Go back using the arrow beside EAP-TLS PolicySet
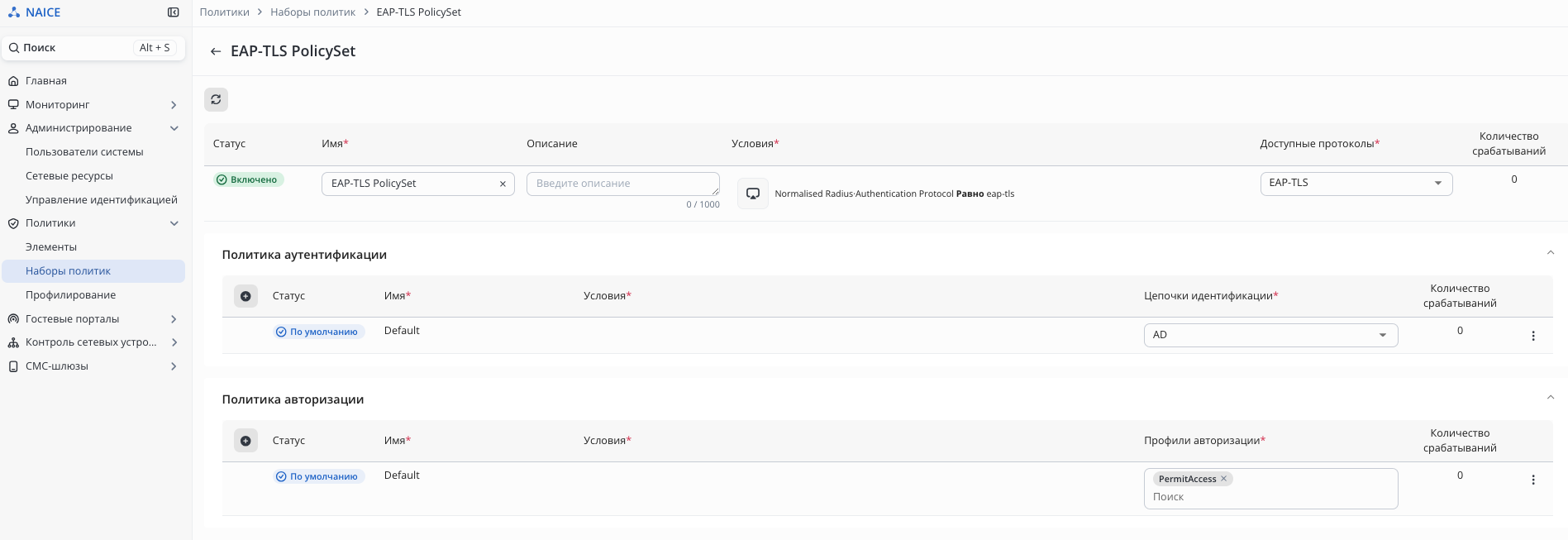Image resolution: width=1568 pixels, height=540 pixels. (216, 51)
